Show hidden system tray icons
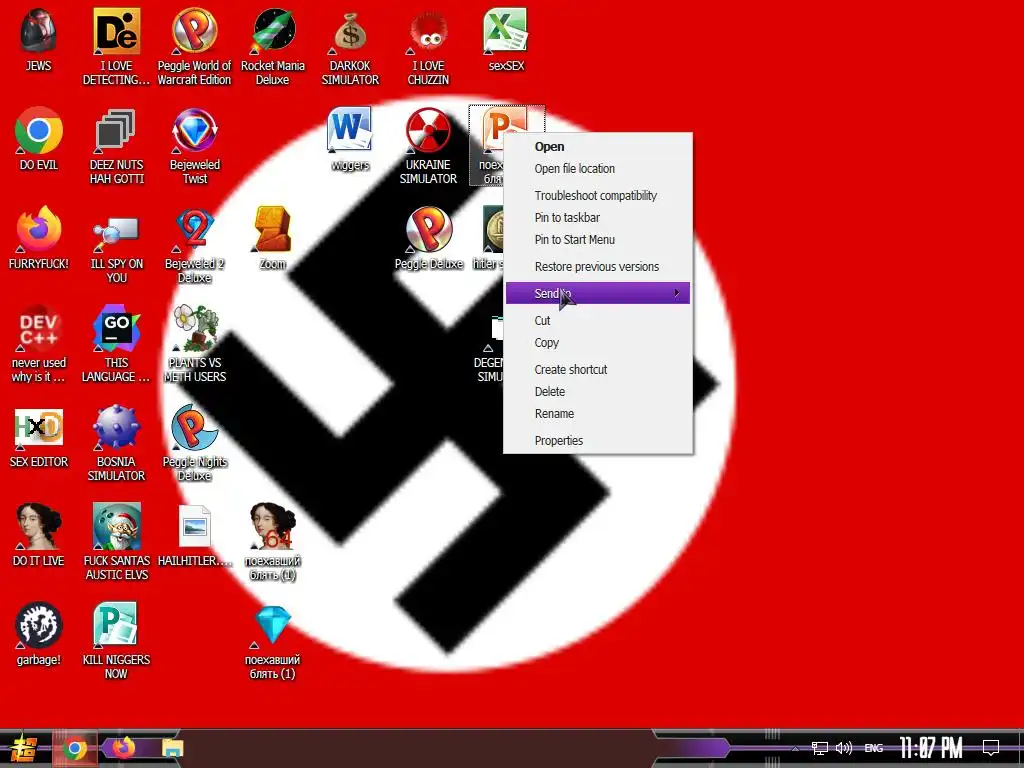The width and height of the screenshot is (1024, 768). point(795,748)
